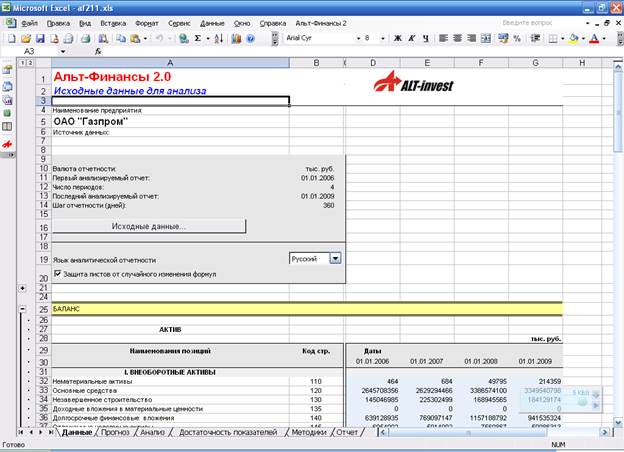Collapse the БАЛАНС group with the minus button
Screen dimensions: 624x452
click(23, 309)
